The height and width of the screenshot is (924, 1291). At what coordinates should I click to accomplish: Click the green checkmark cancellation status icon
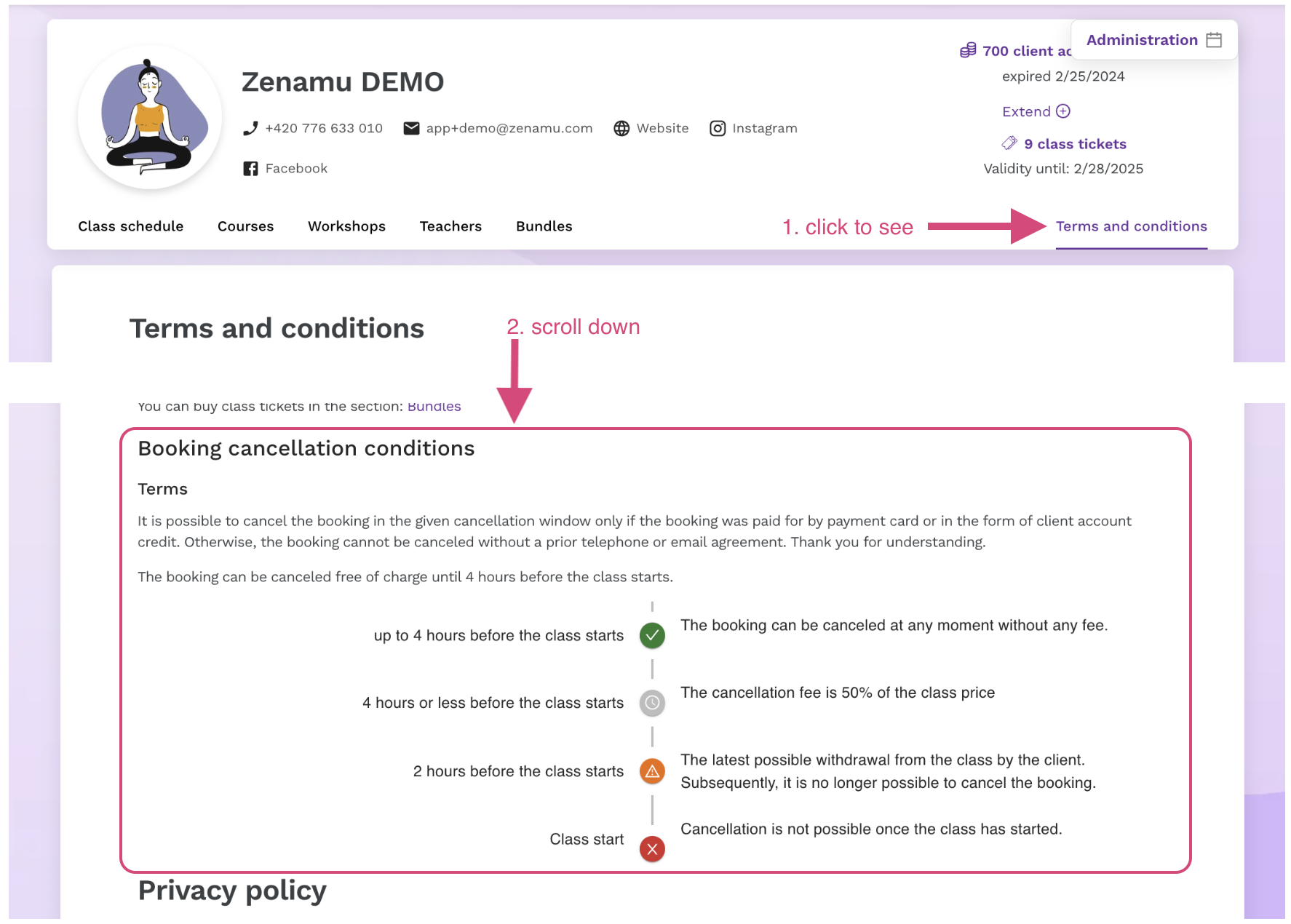click(x=652, y=635)
